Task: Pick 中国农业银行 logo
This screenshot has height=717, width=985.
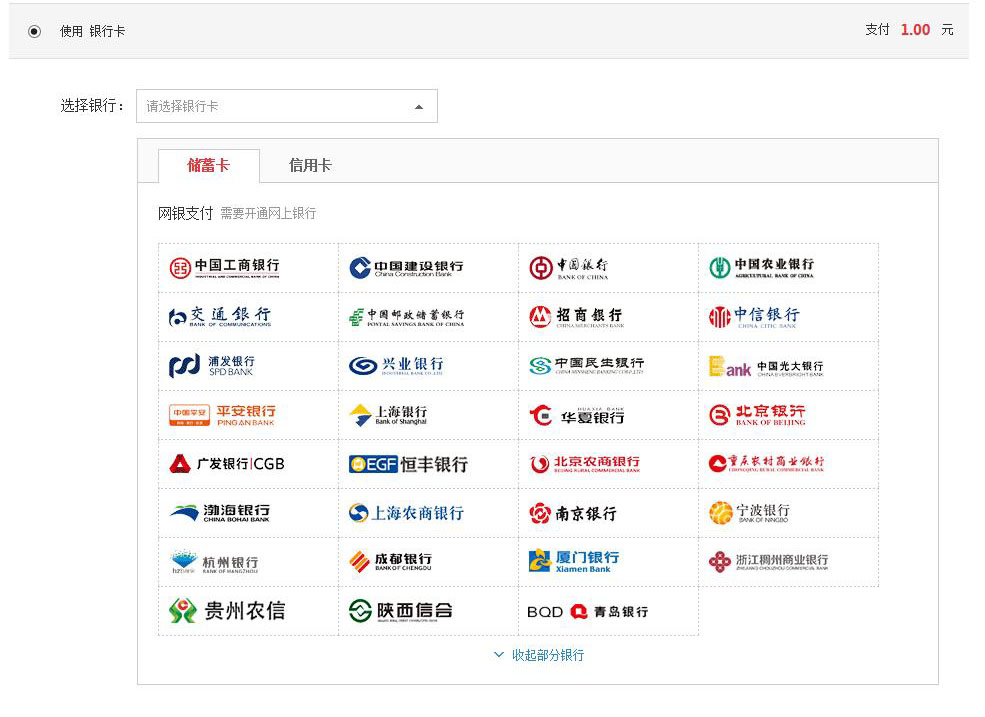Action: pos(762,267)
